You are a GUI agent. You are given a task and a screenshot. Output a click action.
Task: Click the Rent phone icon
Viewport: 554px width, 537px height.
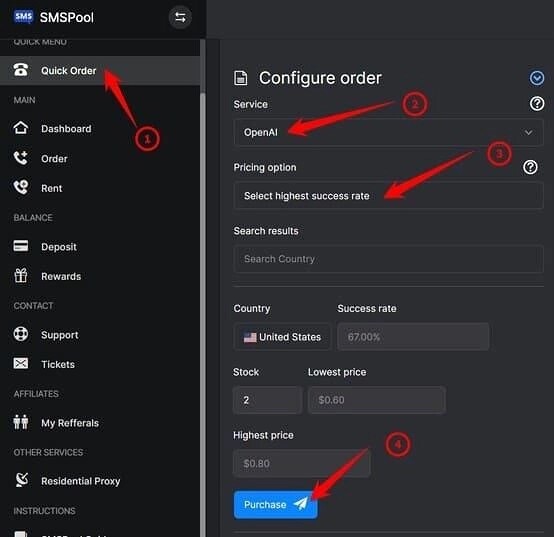(20, 187)
